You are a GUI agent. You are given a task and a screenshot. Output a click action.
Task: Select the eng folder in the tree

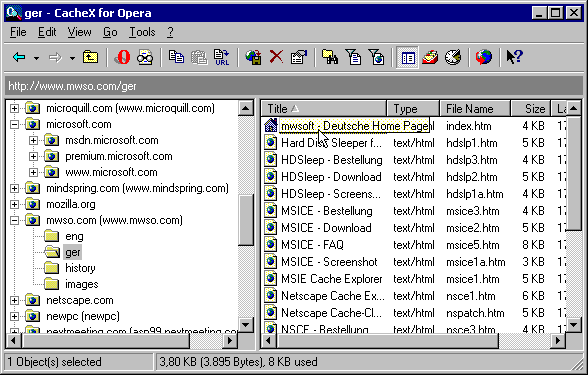click(74, 236)
